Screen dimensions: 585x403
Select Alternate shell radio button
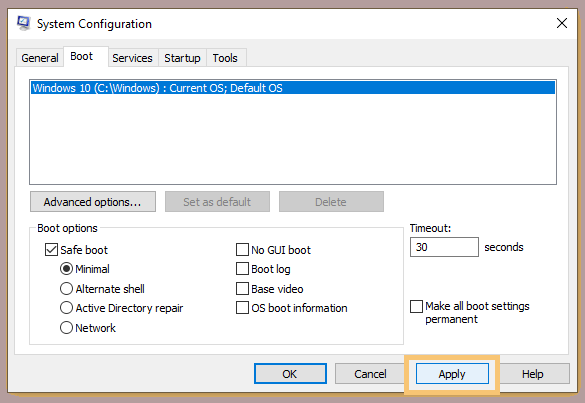(66, 288)
